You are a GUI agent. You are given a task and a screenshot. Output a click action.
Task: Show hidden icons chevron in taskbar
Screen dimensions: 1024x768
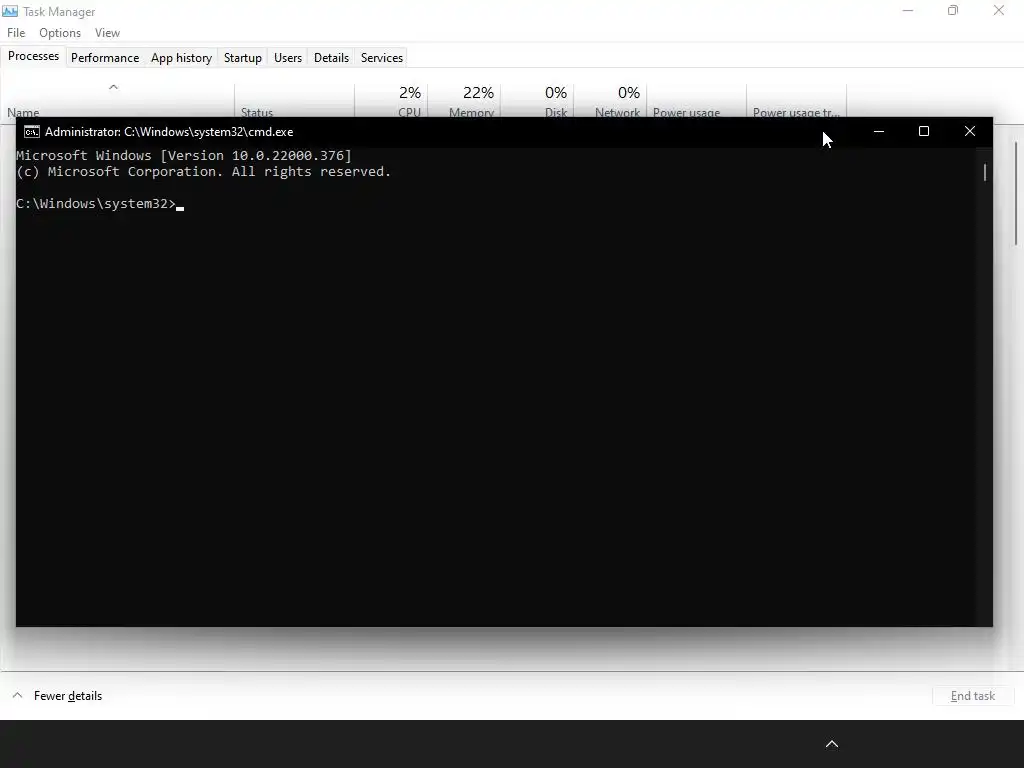click(x=831, y=744)
